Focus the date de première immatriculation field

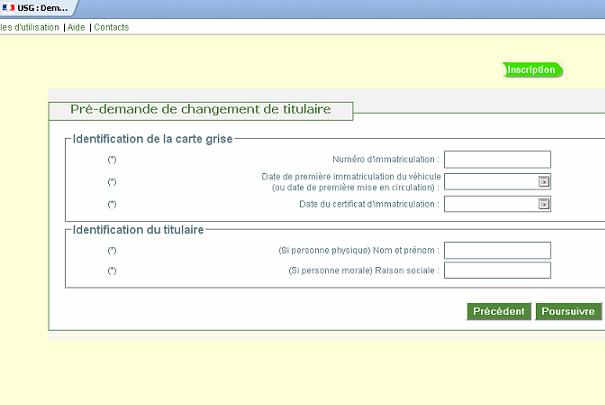(490, 182)
